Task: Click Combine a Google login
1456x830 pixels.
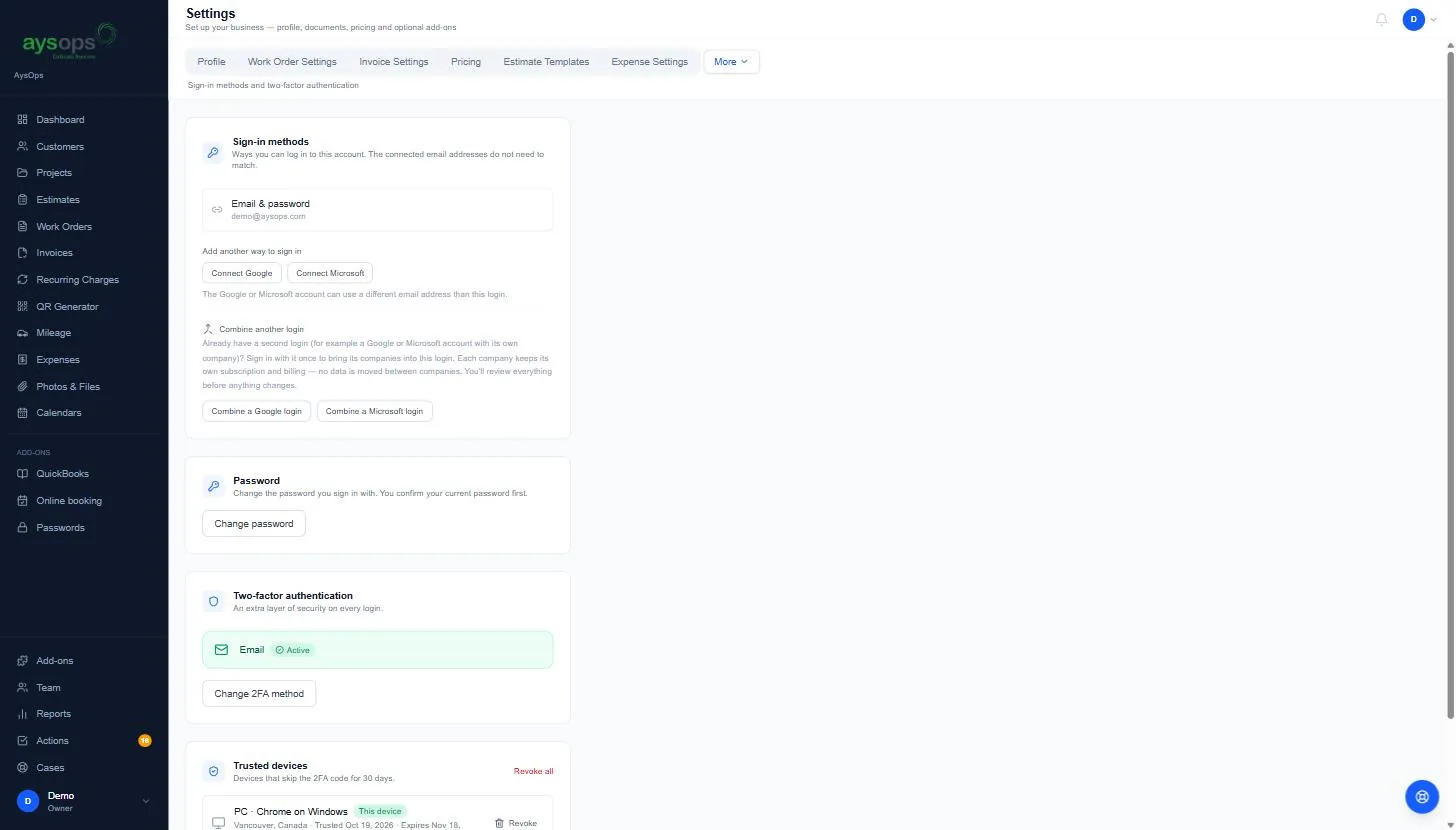Action: point(256,411)
